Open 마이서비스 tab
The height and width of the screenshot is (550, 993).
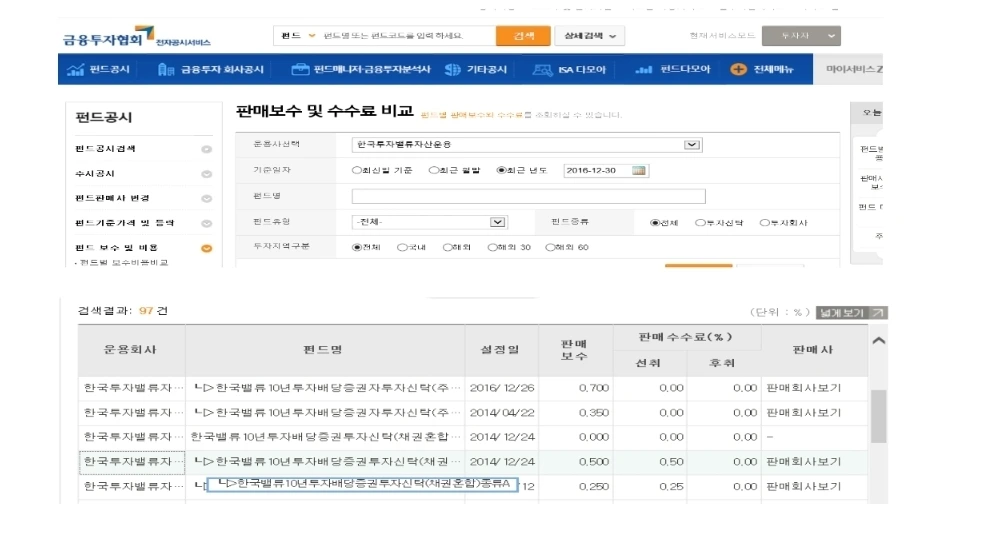tap(848, 69)
